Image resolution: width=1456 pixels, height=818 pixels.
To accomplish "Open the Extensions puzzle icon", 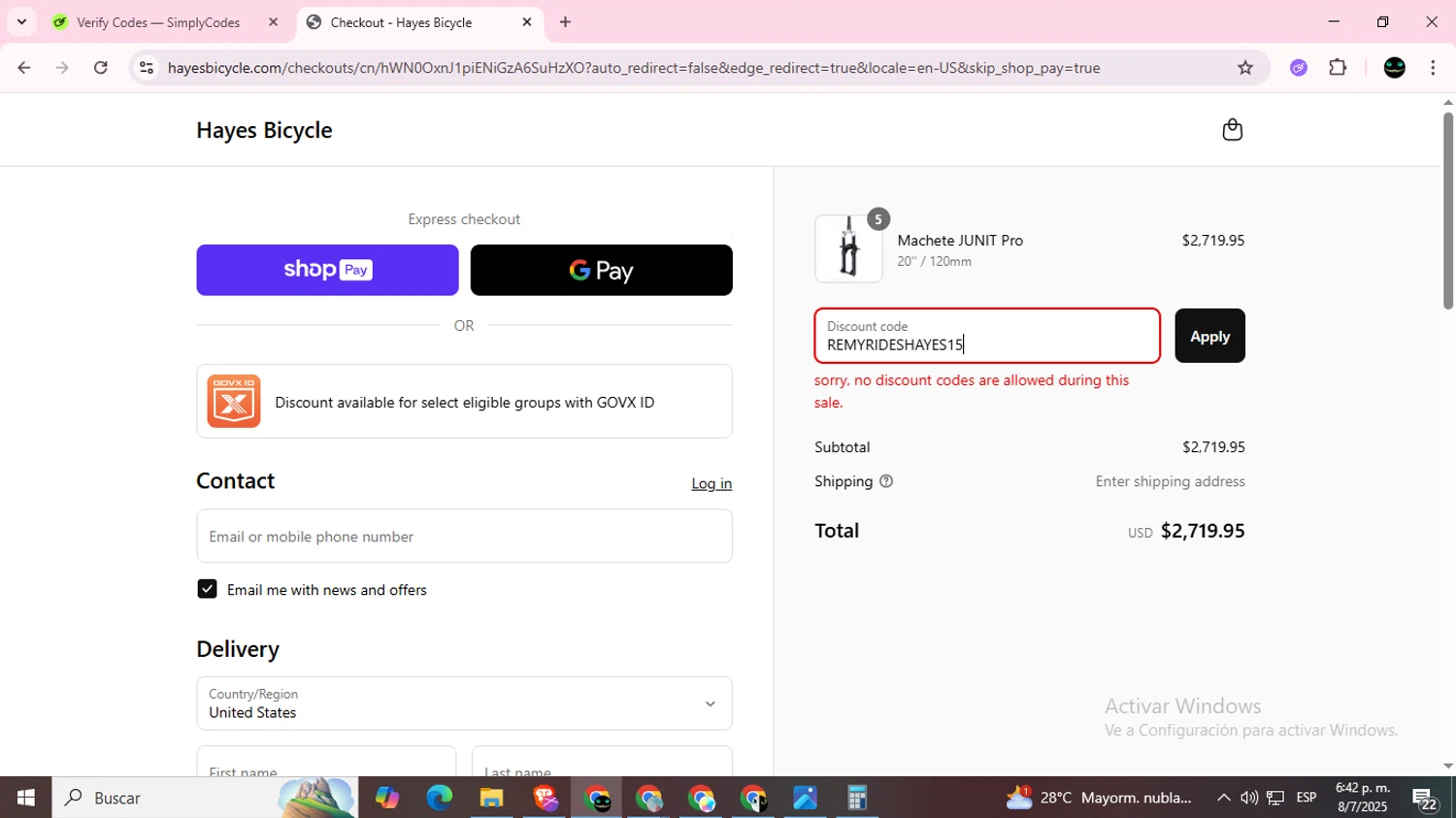I will (x=1338, y=68).
